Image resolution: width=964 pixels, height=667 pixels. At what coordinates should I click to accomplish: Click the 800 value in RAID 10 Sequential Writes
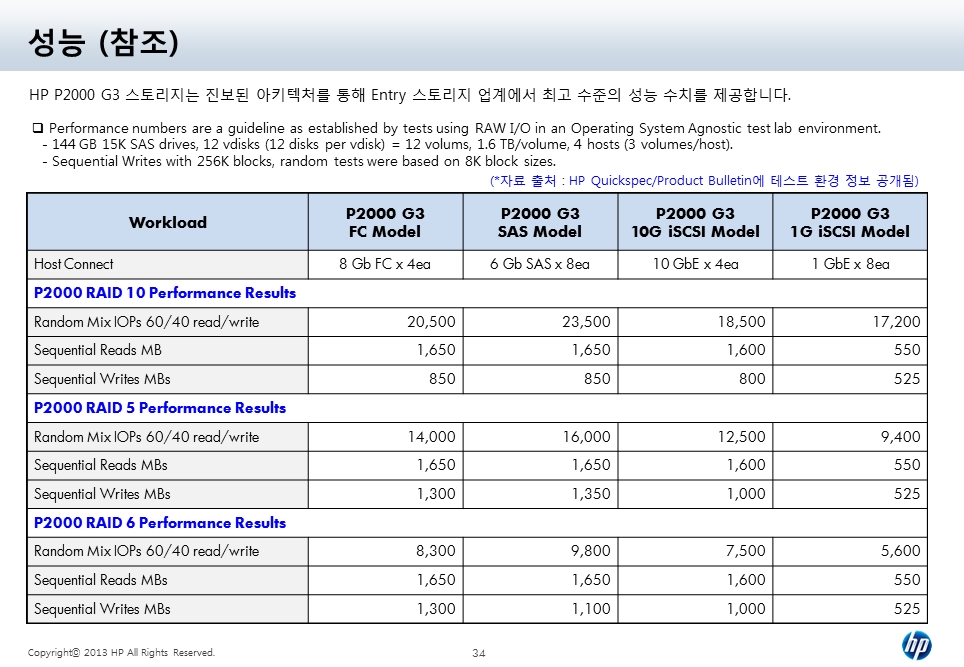(752, 379)
